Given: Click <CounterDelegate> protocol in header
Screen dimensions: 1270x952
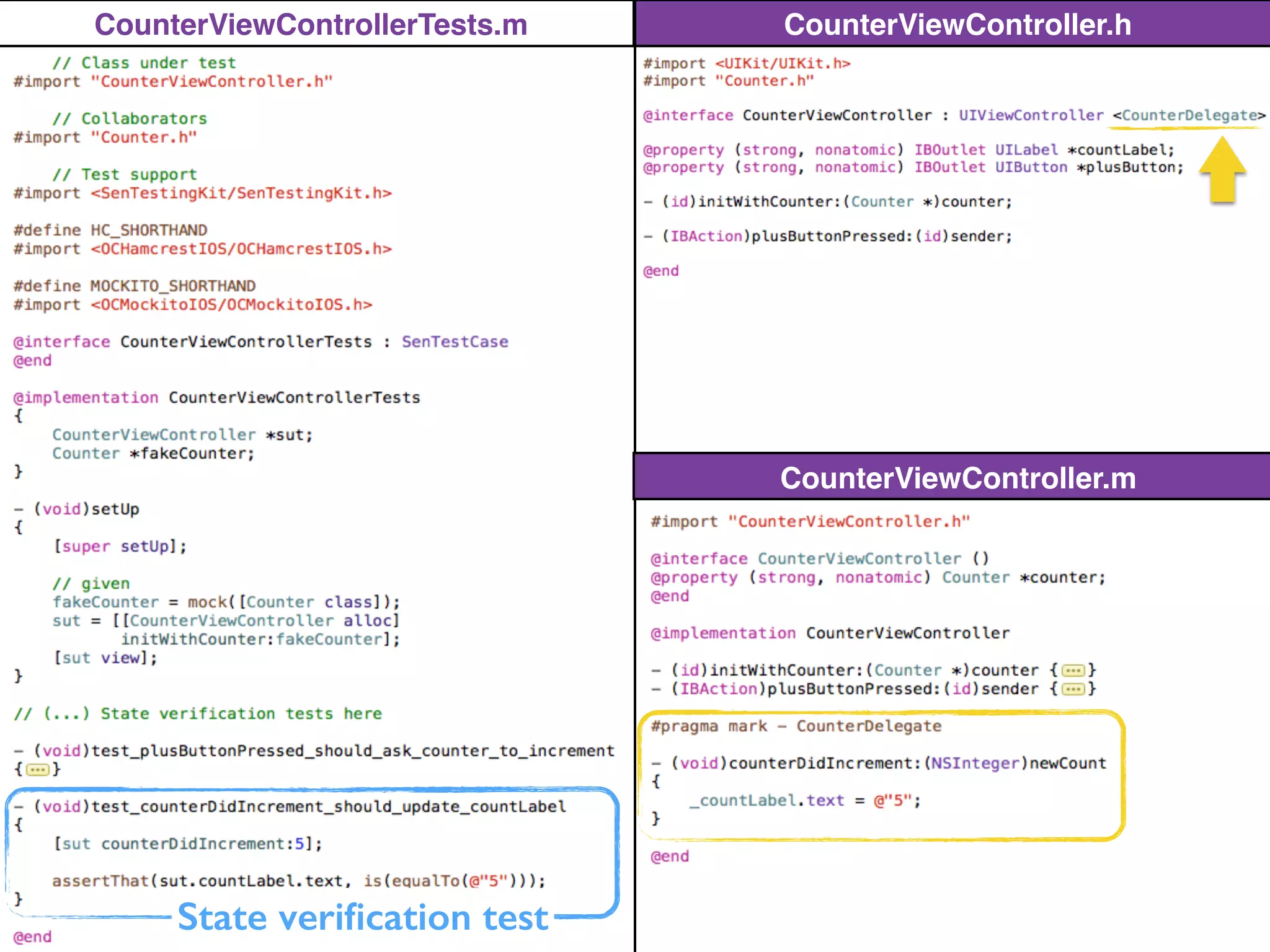Looking at the screenshot, I should coord(1189,116).
